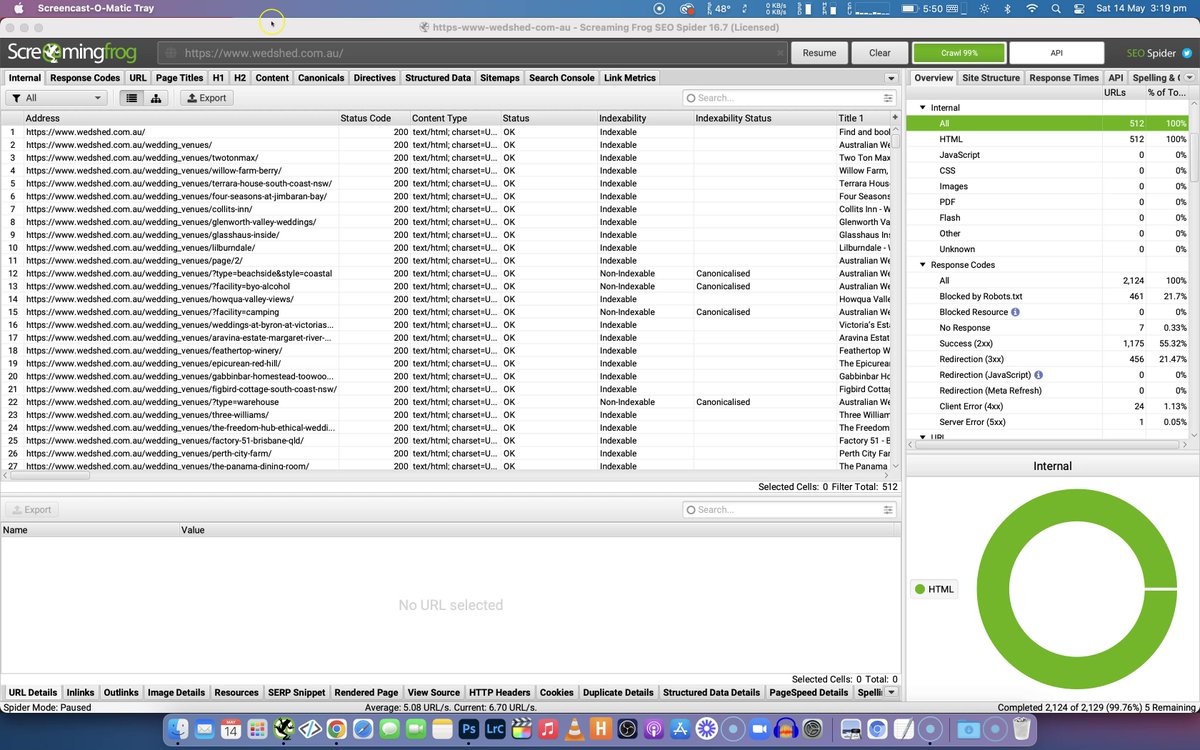This screenshot has height=750, width=1200.
Task: Open Google Chrome from the dock
Action: (337, 729)
